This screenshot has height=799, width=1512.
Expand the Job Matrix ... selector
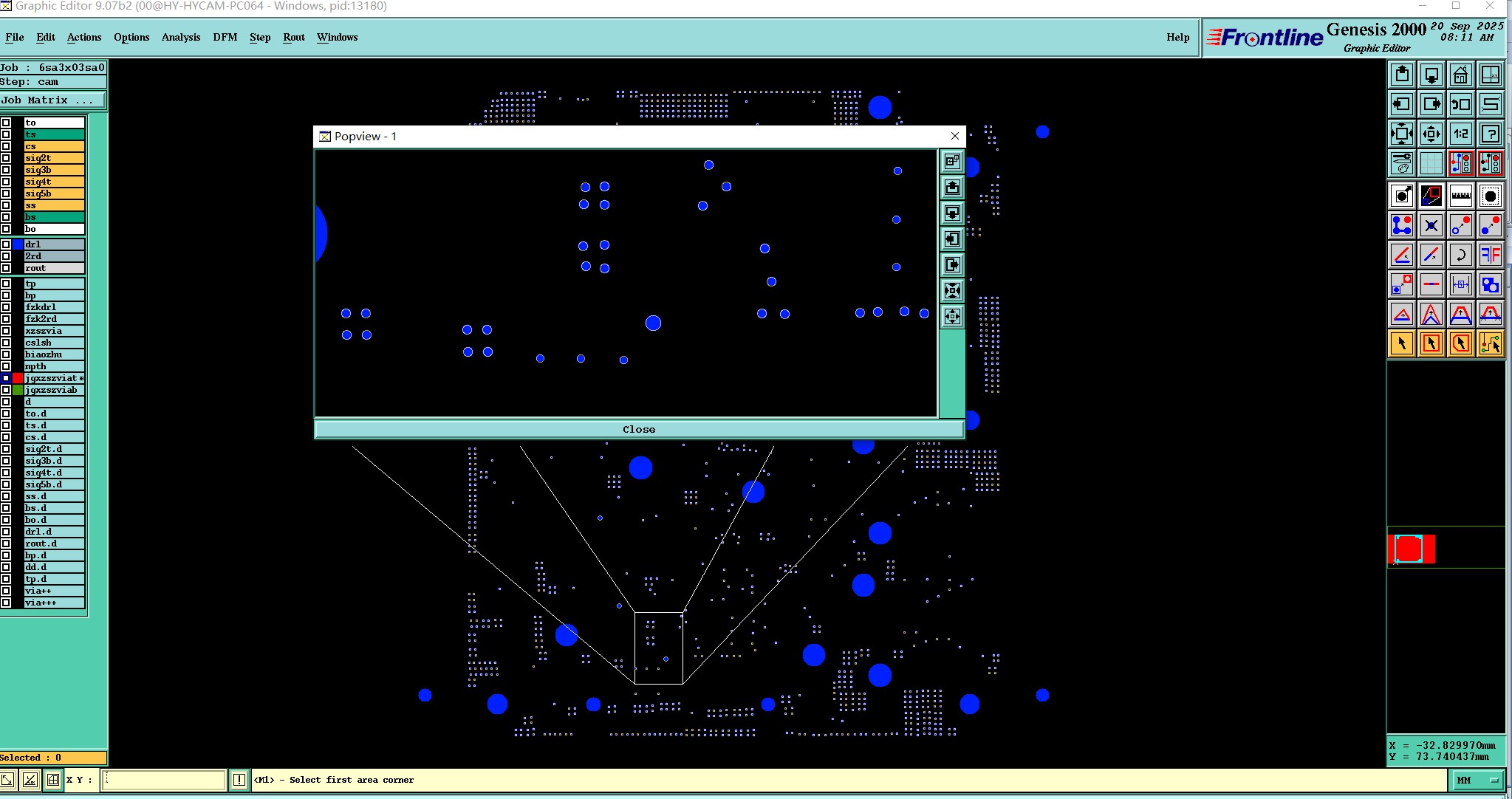tap(52, 100)
